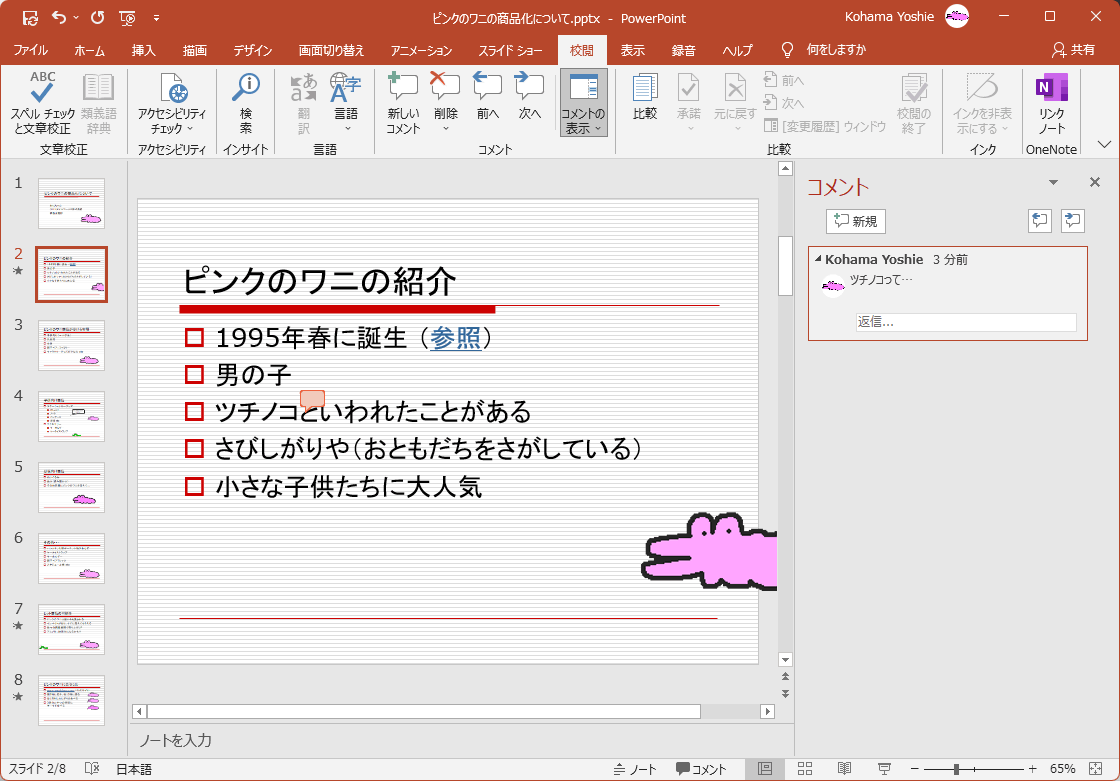Open the 参照 hyperlink on slide
The height and width of the screenshot is (781, 1120).
pyautogui.click(x=455, y=338)
